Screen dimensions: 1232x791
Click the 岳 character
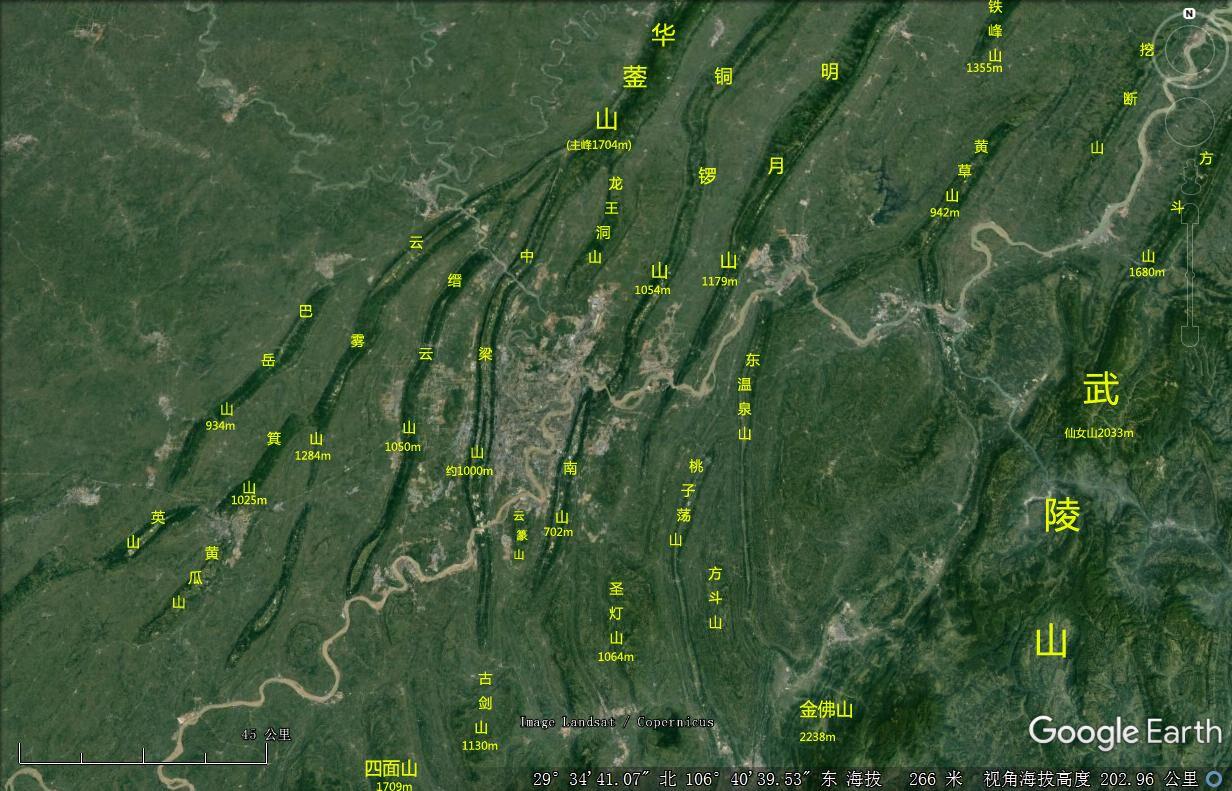(x=268, y=360)
